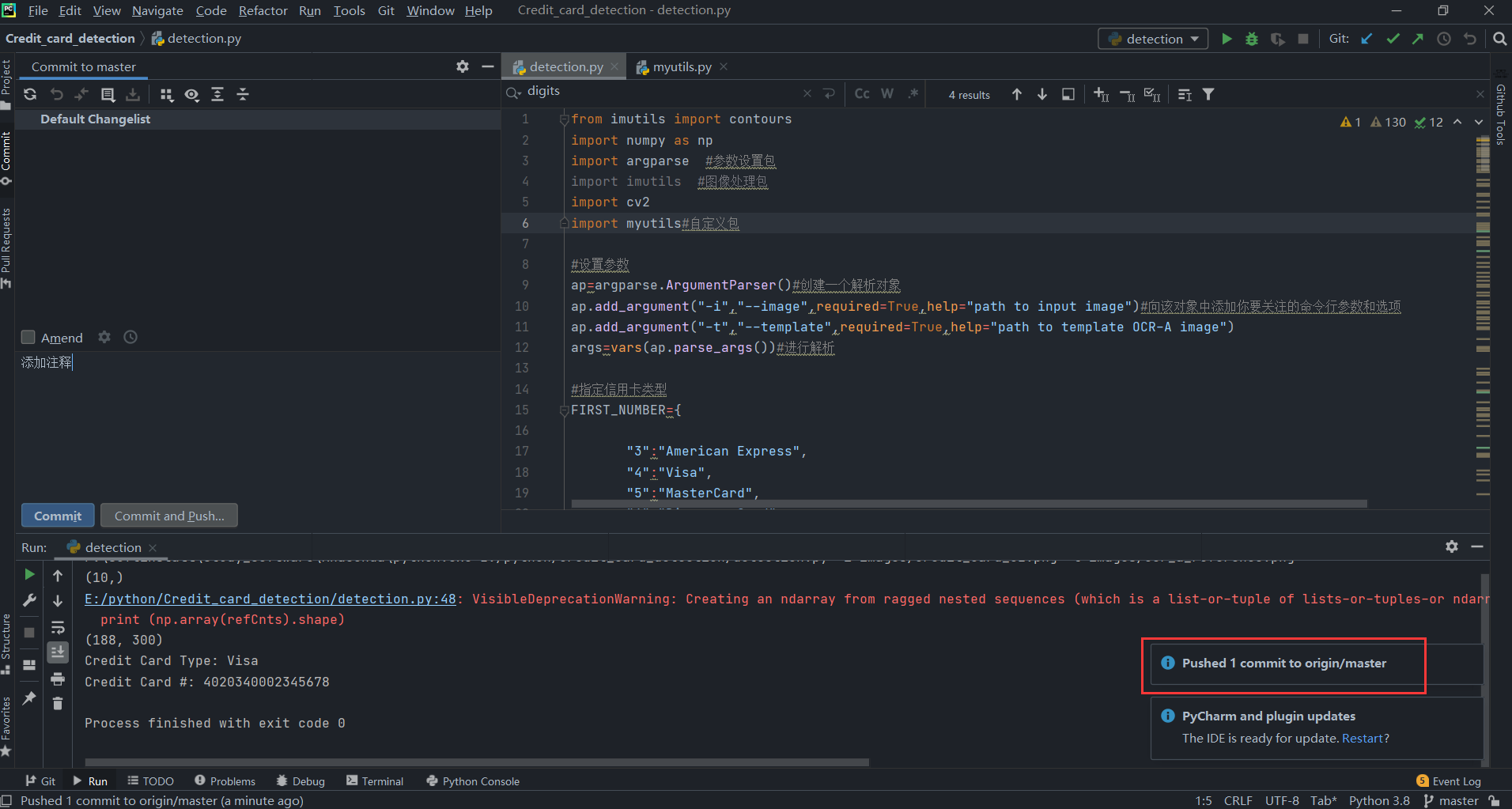Toggle regex mode in the search bar

913,93
